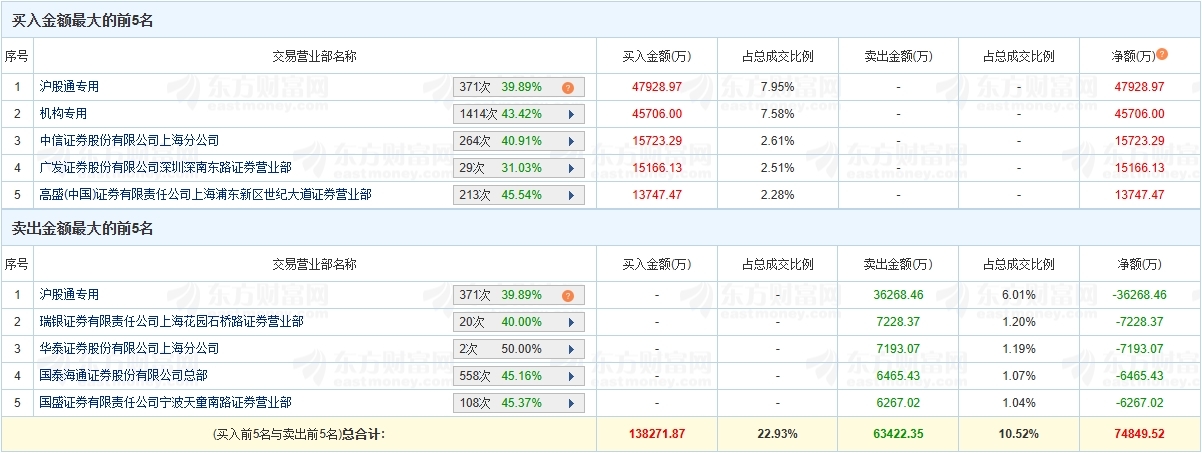
Task: Expand the 2次 50.00% stats for 华泰证券
Action: coord(571,349)
